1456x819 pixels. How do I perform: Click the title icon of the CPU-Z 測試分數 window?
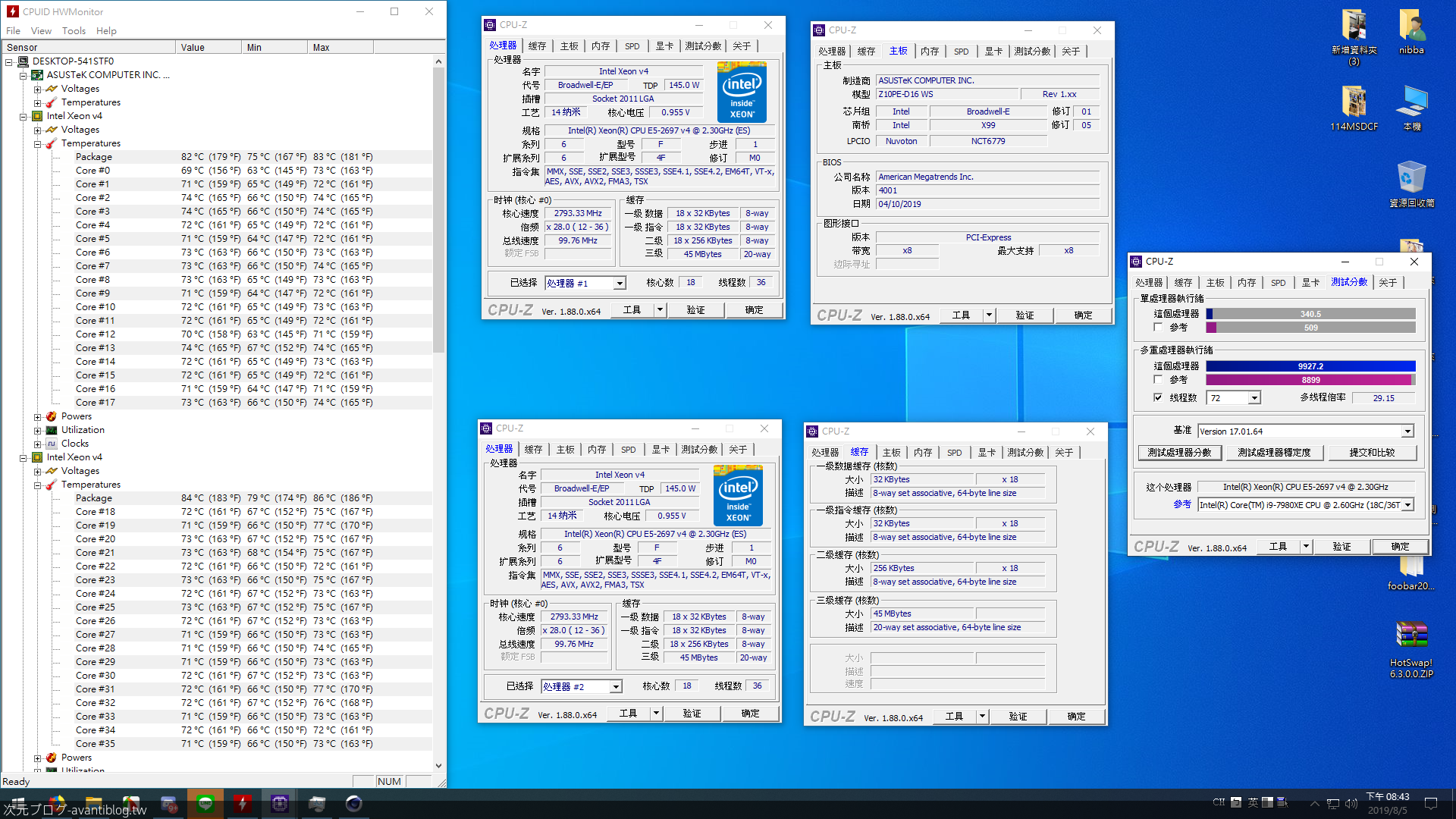point(1136,262)
